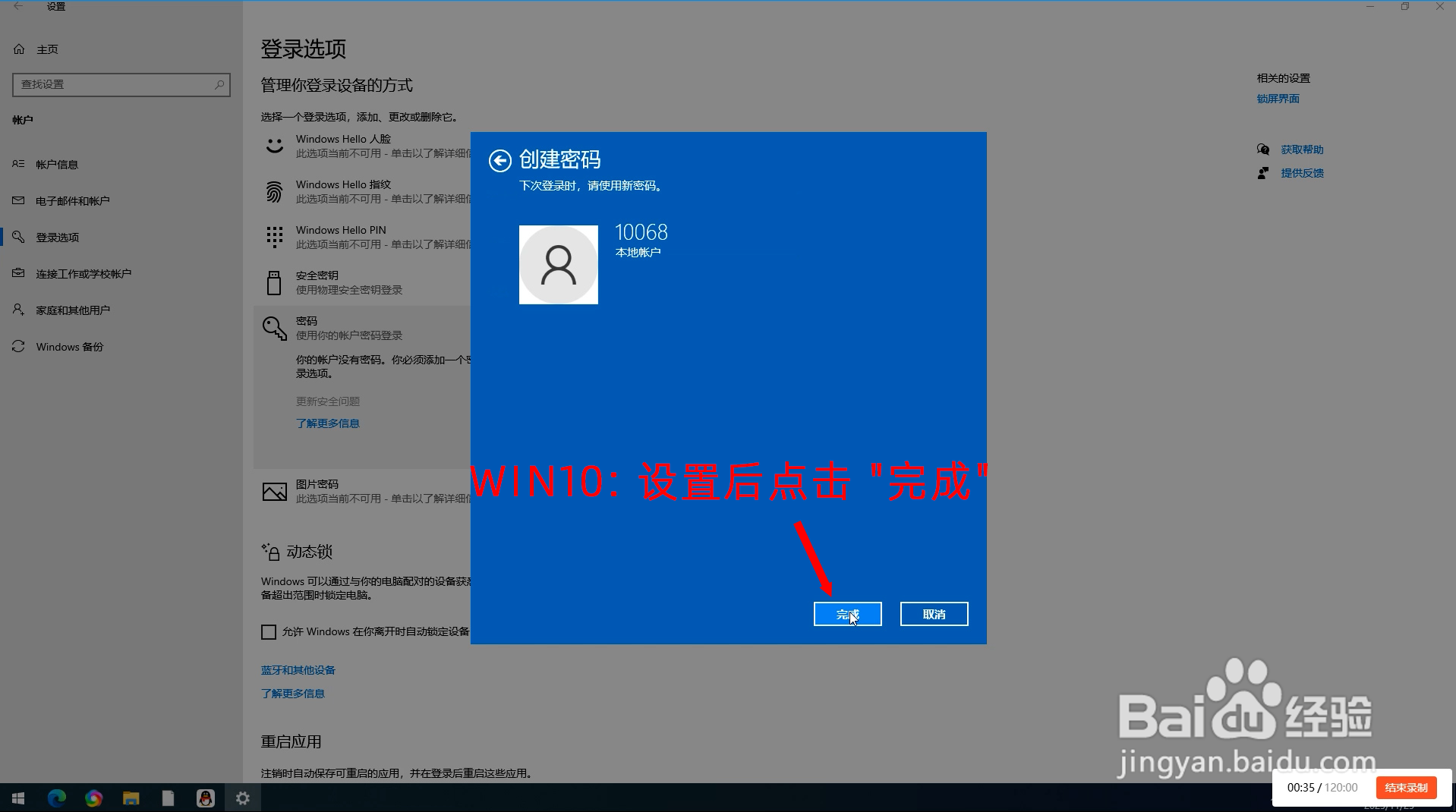Click 更新安全问题 text
Image resolution: width=1456 pixels, height=812 pixels.
[x=328, y=401]
